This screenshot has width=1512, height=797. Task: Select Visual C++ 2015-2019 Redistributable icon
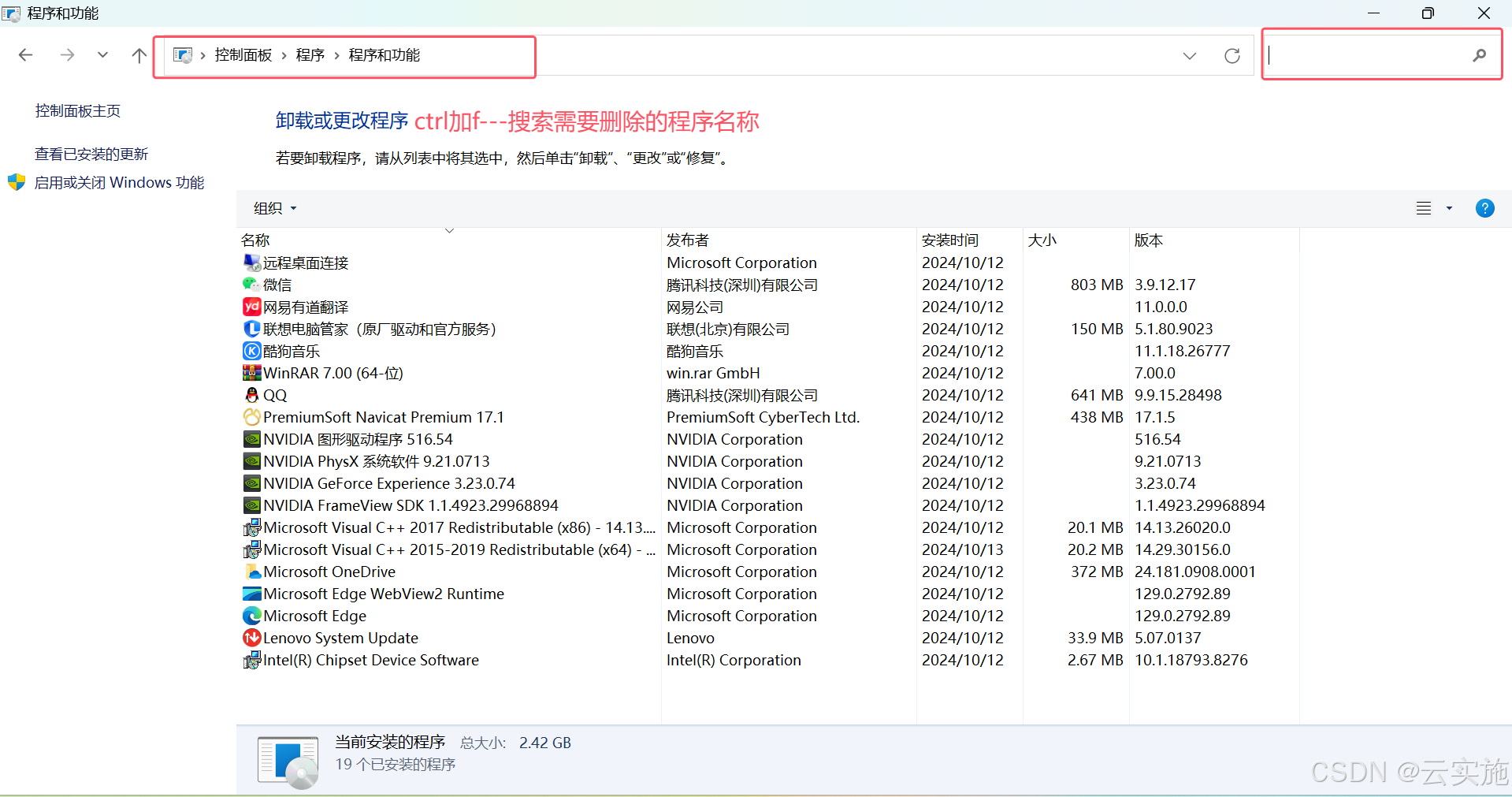click(x=252, y=549)
